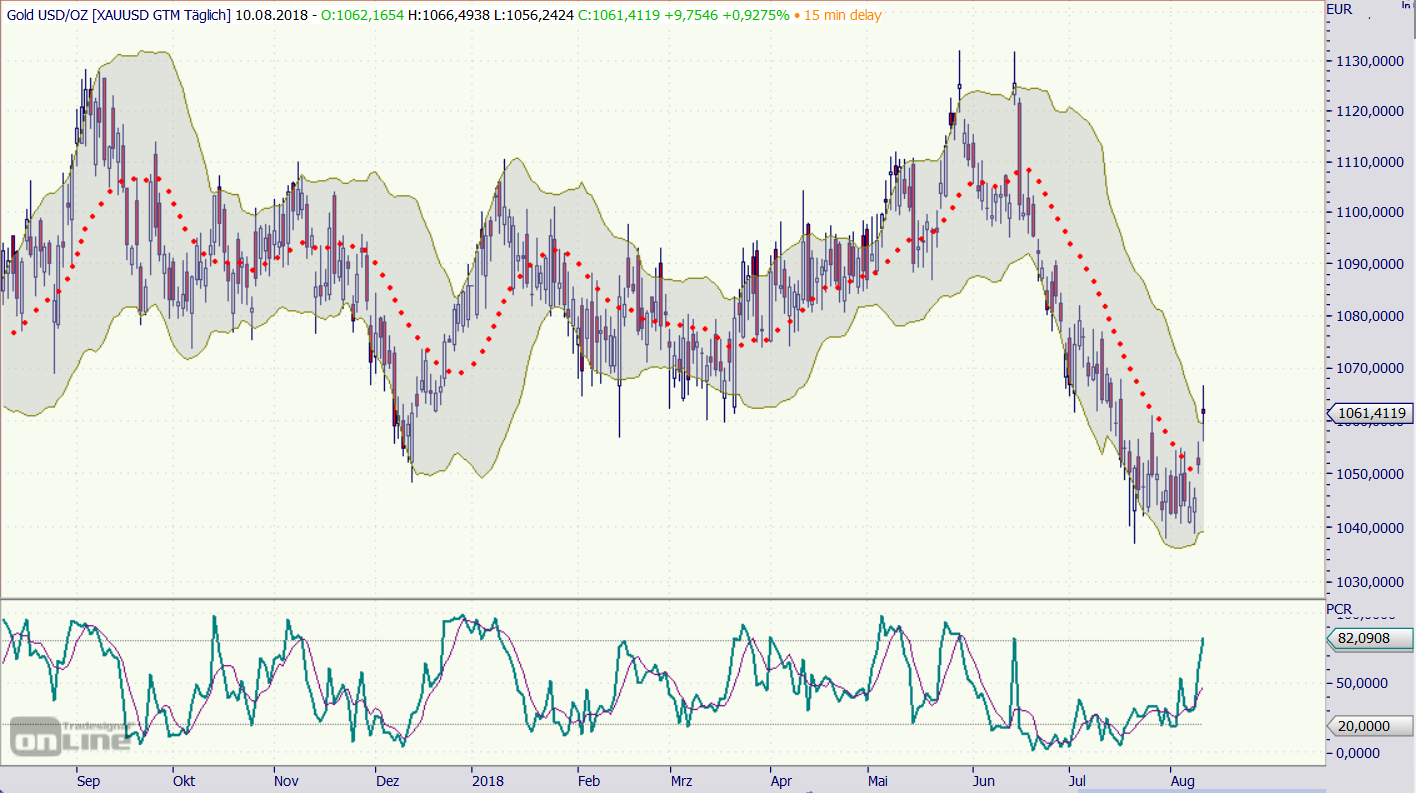Click the 1100,0000 price axis label

[x=1370, y=212]
